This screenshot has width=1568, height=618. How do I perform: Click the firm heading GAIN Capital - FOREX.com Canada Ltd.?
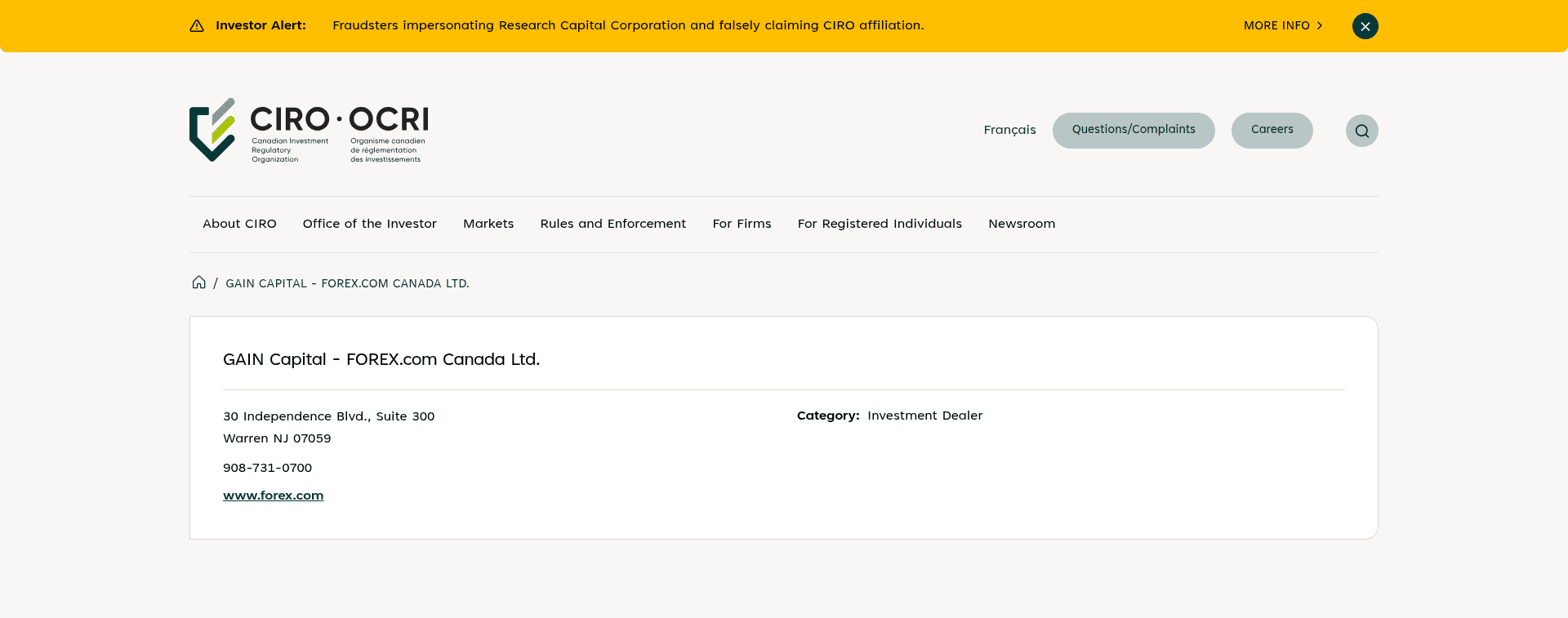381,359
